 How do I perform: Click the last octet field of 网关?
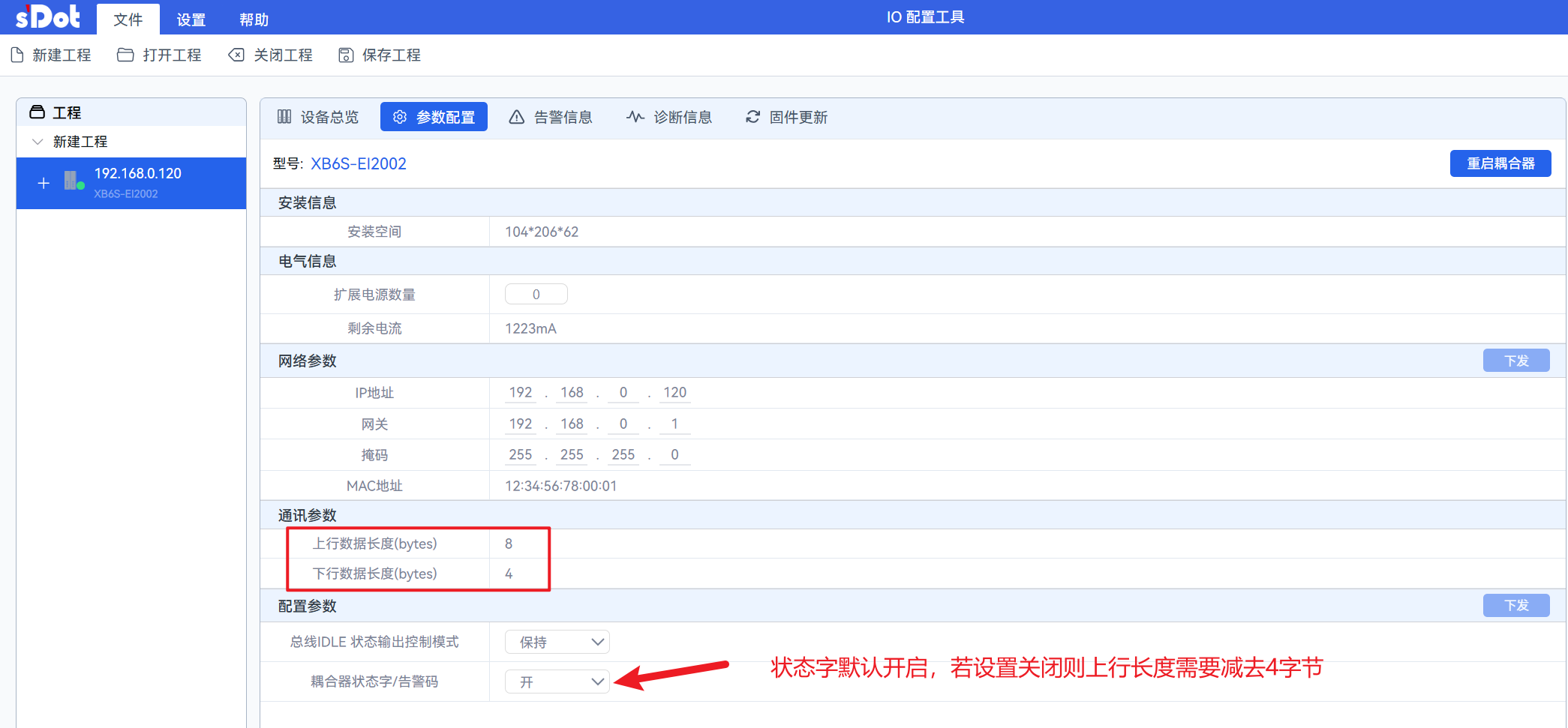(x=675, y=424)
